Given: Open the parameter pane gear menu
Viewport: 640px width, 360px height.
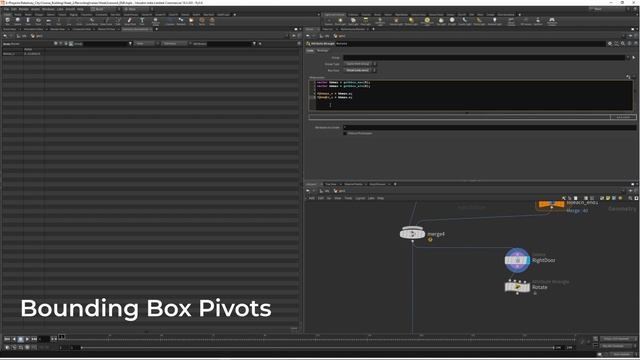Looking at the screenshot, I should click(610, 43).
